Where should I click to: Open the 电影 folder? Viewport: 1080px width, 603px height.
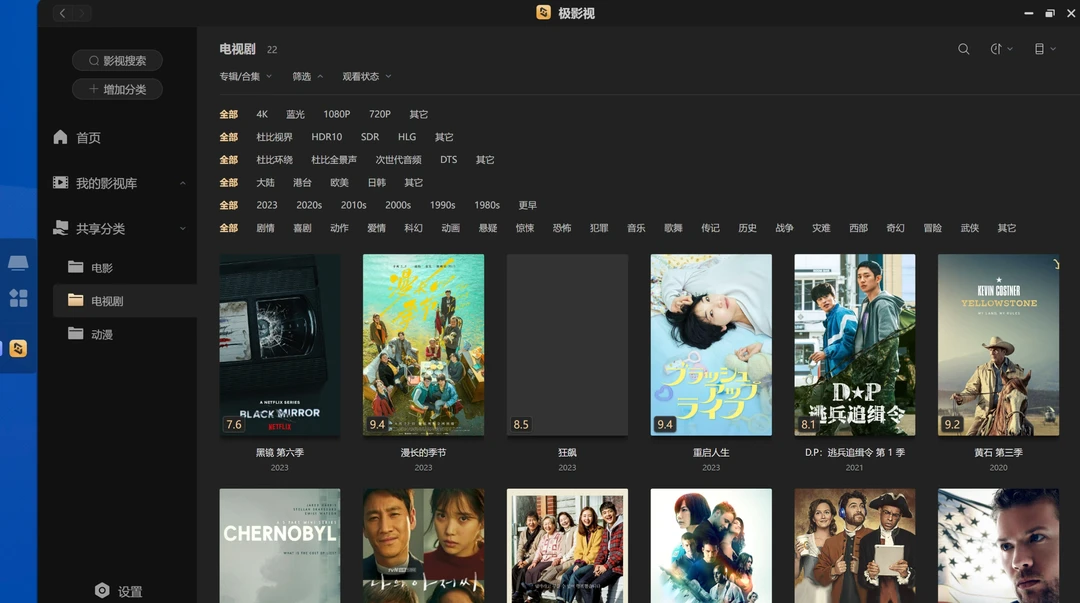90,267
